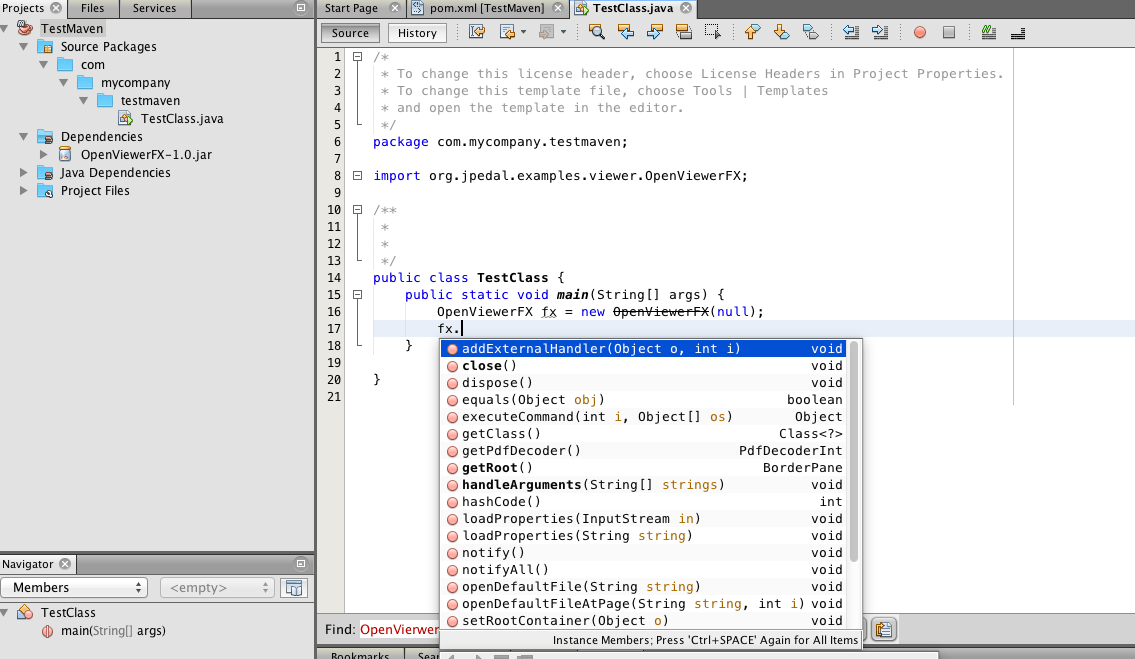Click the Shift Line Left icon

pos(851,32)
